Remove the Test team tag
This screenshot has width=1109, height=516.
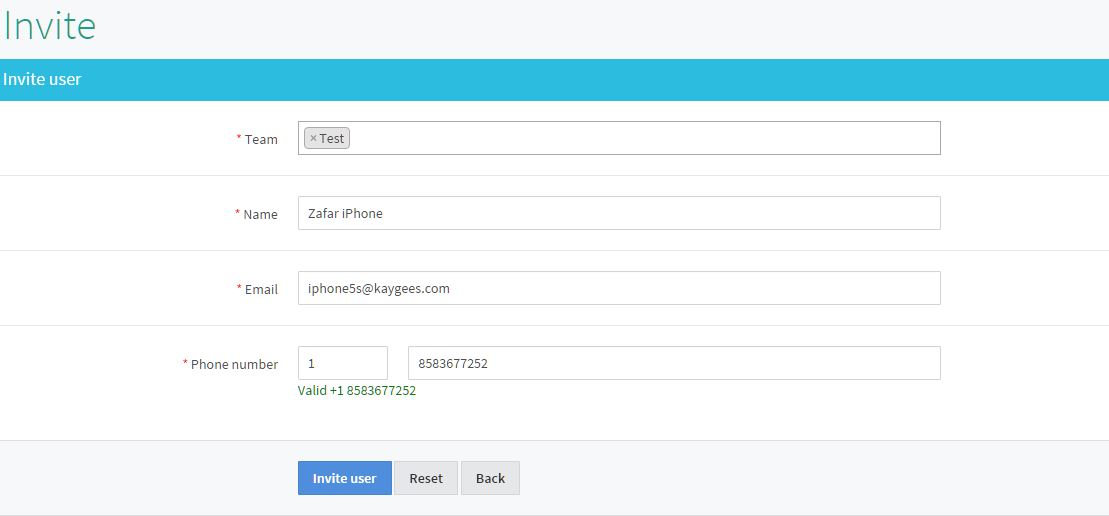tap(313, 139)
